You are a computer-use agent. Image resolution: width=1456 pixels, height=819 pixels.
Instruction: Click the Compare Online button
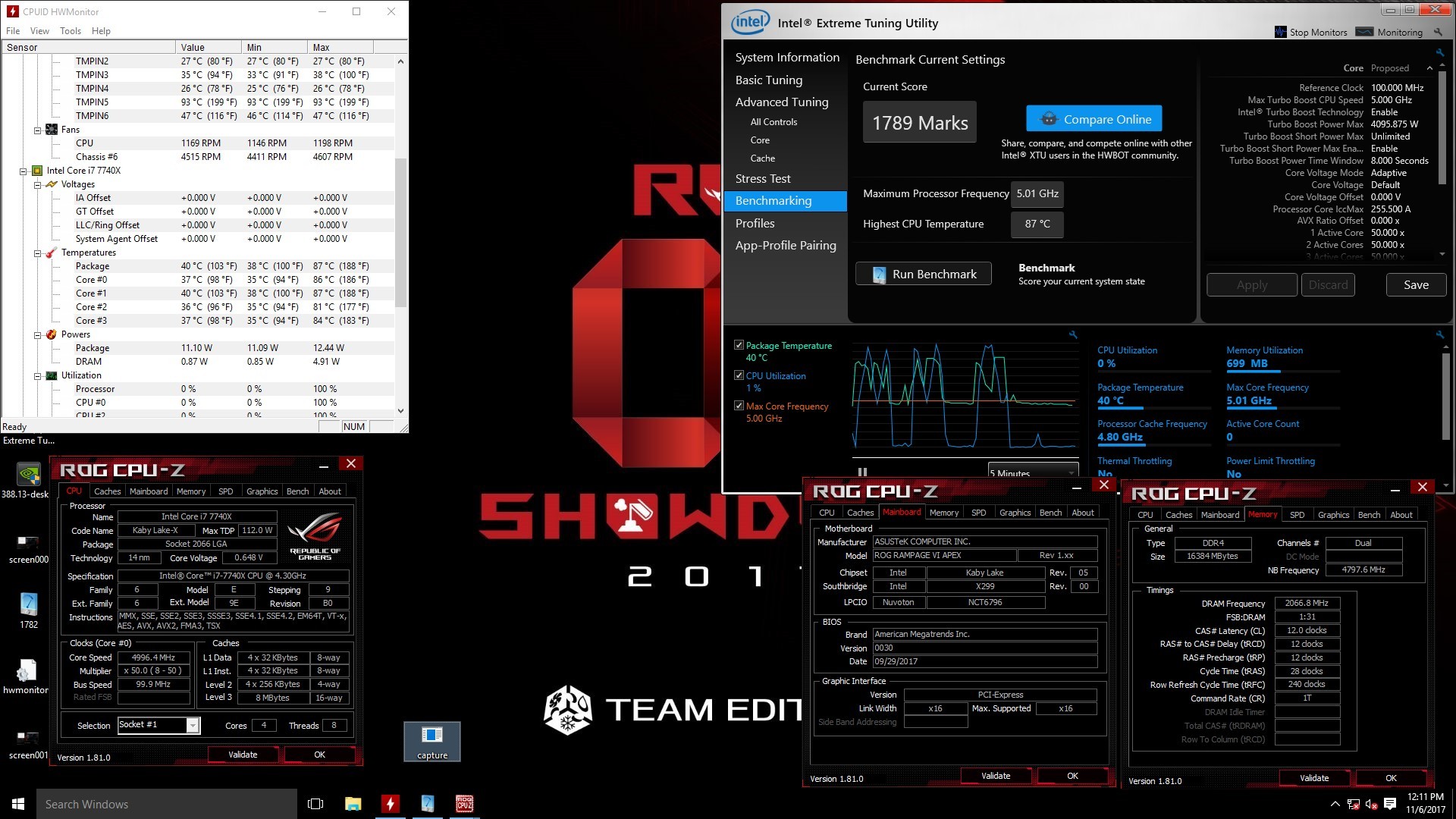tap(1094, 119)
